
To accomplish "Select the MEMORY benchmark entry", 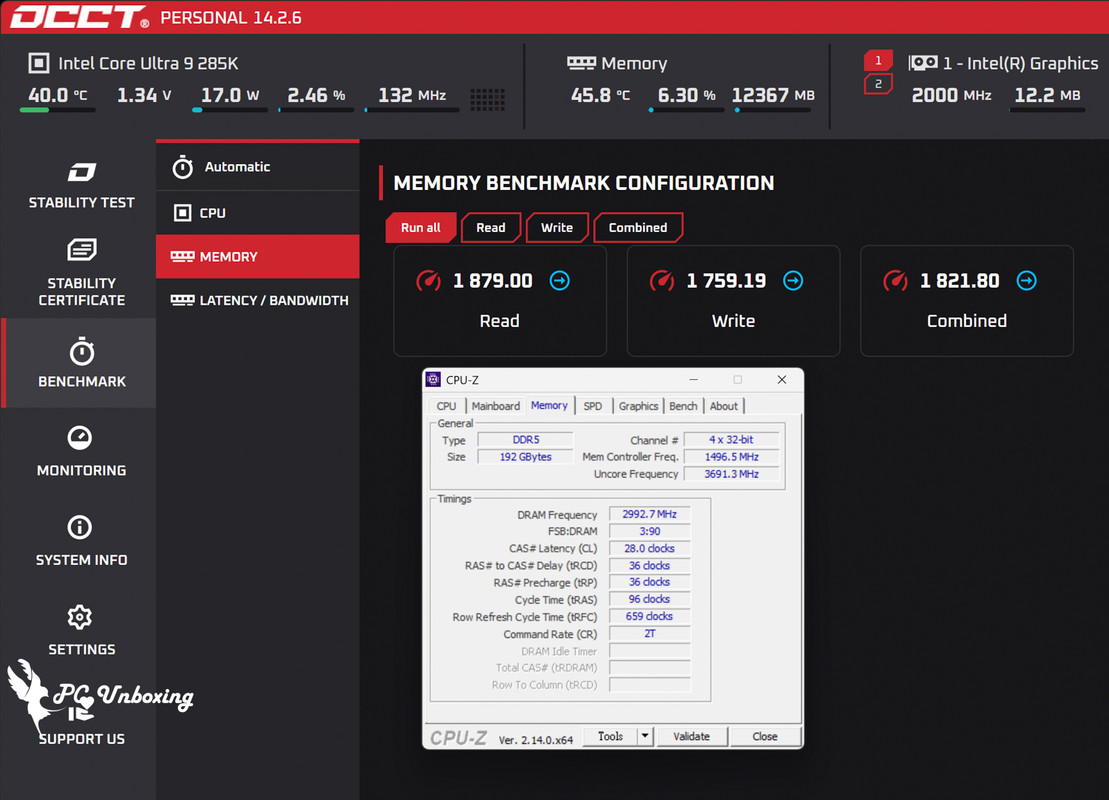I will 257,256.
